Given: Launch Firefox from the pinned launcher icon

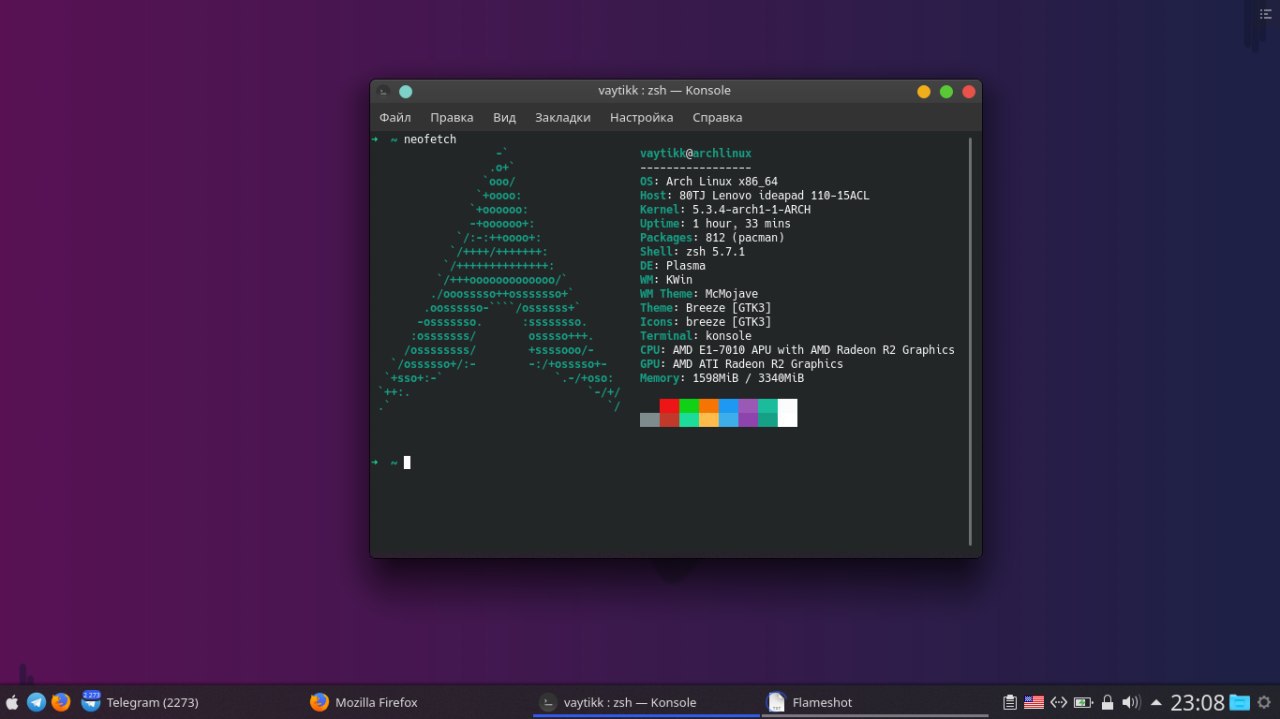Looking at the screenshot, I should [61, 702].
